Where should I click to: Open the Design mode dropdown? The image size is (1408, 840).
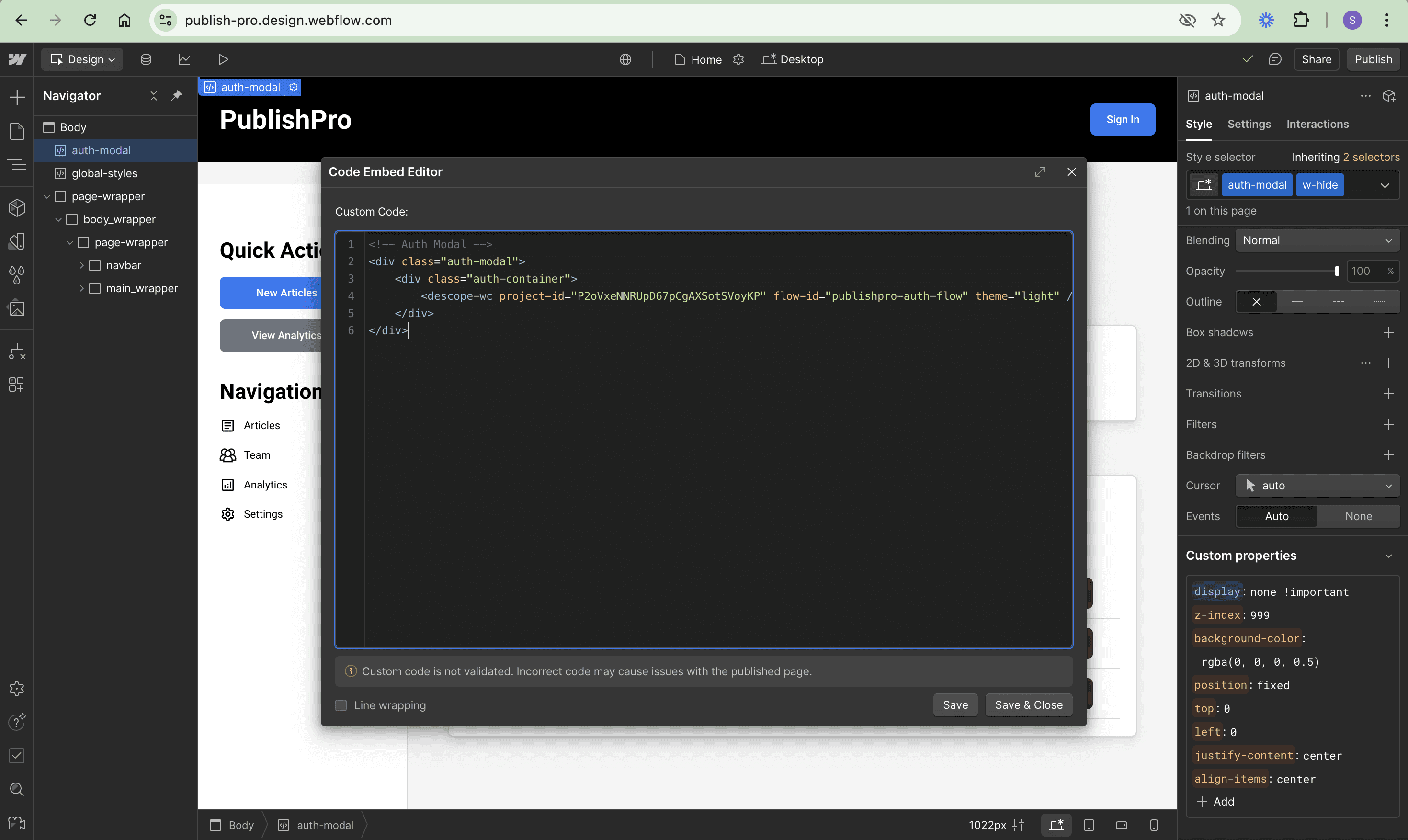click(x=83, y=59)
